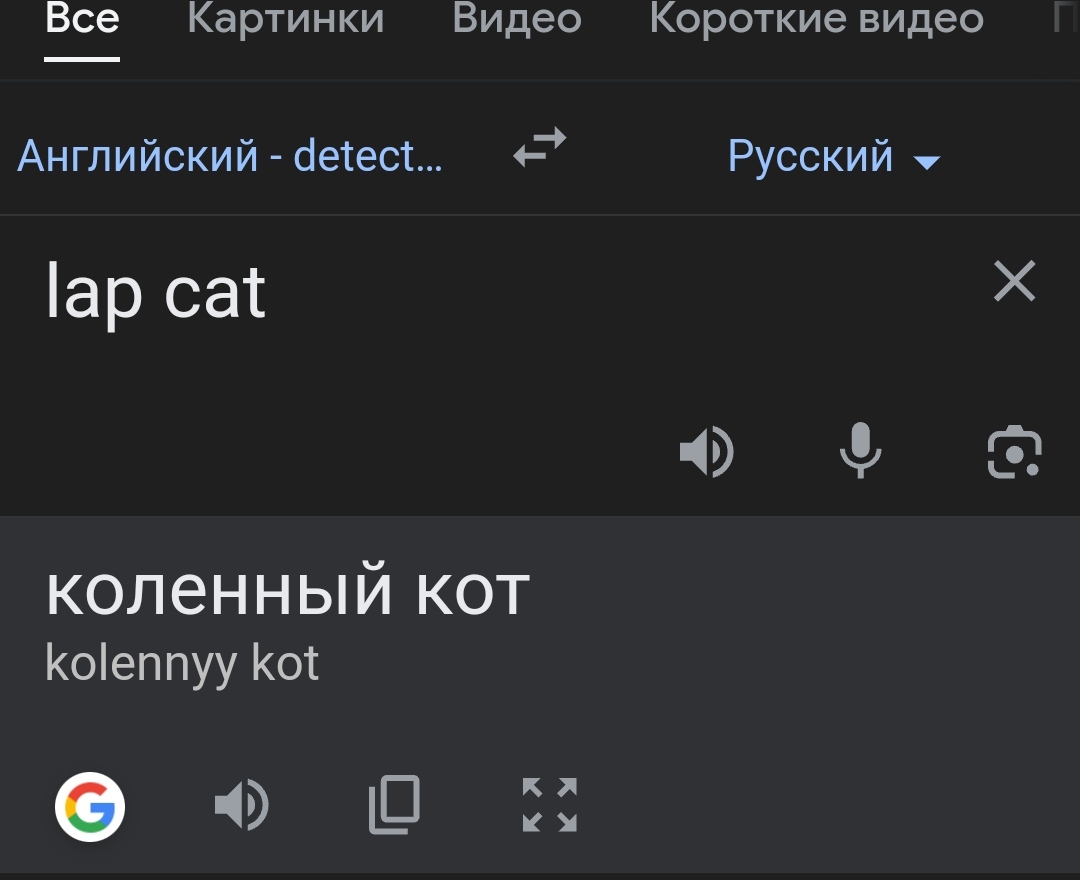
Task: Expand the Русский dropdown arrow
Action: [926, 163]
